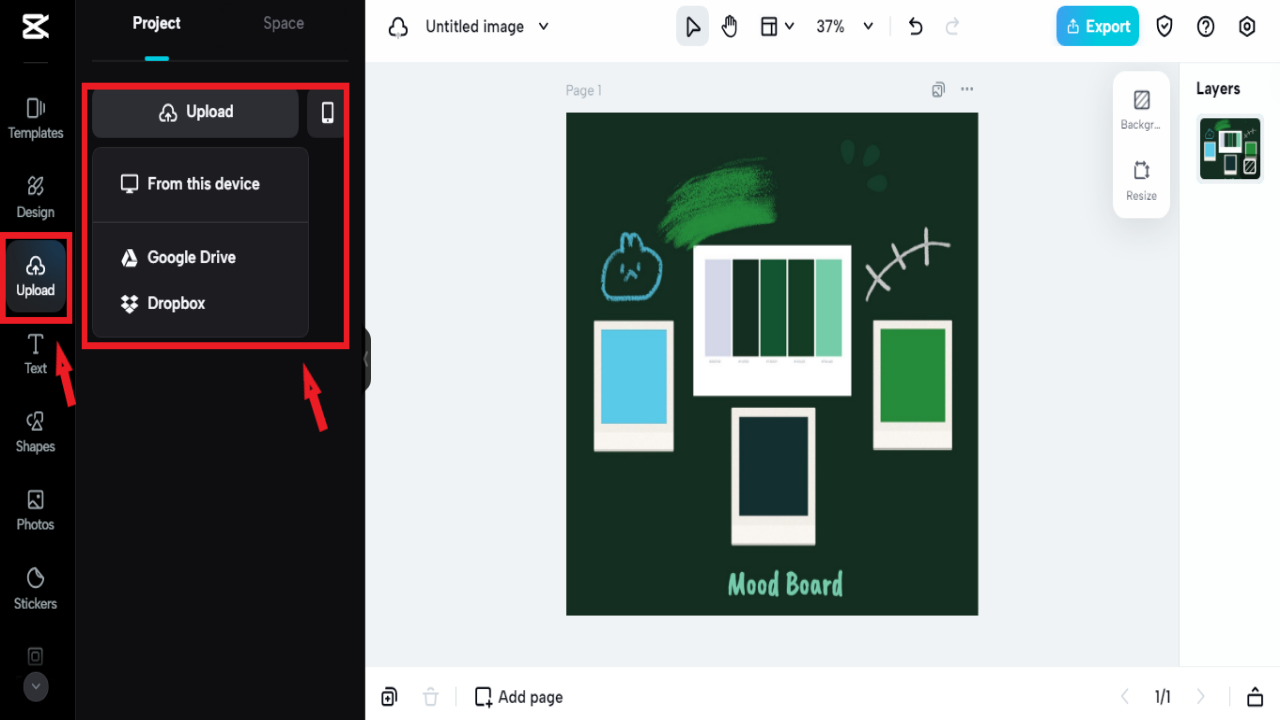Select the Hand tool in the toolbar

(730, 26)
